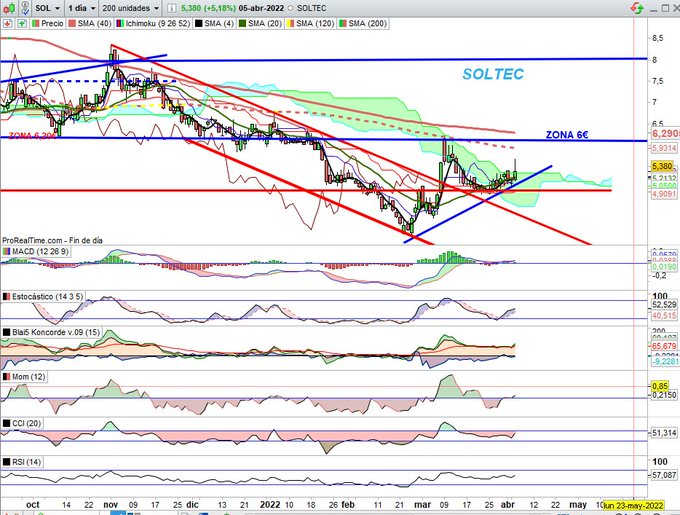Click the info 'i' icon beside price
Screen dimensions: 680x515
[172, 8]
